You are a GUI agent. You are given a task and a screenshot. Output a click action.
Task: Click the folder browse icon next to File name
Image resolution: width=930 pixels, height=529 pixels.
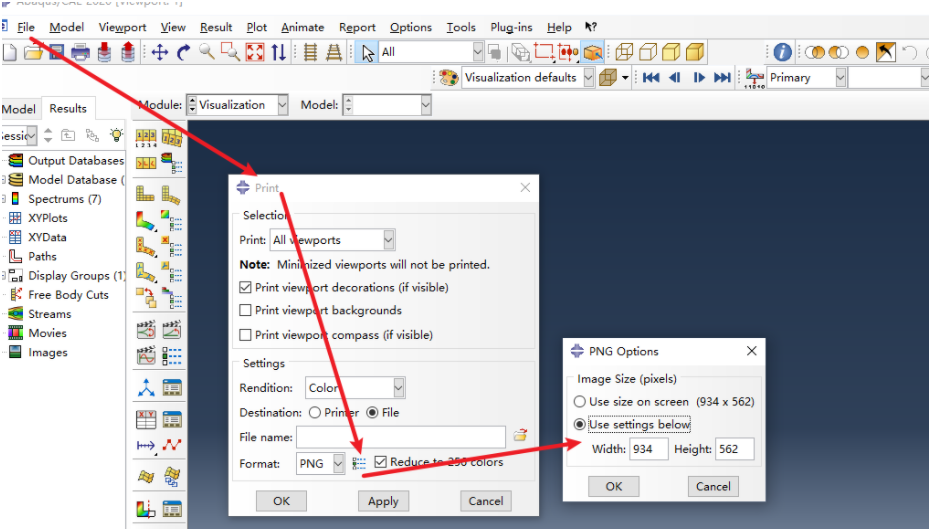(520, 436)
